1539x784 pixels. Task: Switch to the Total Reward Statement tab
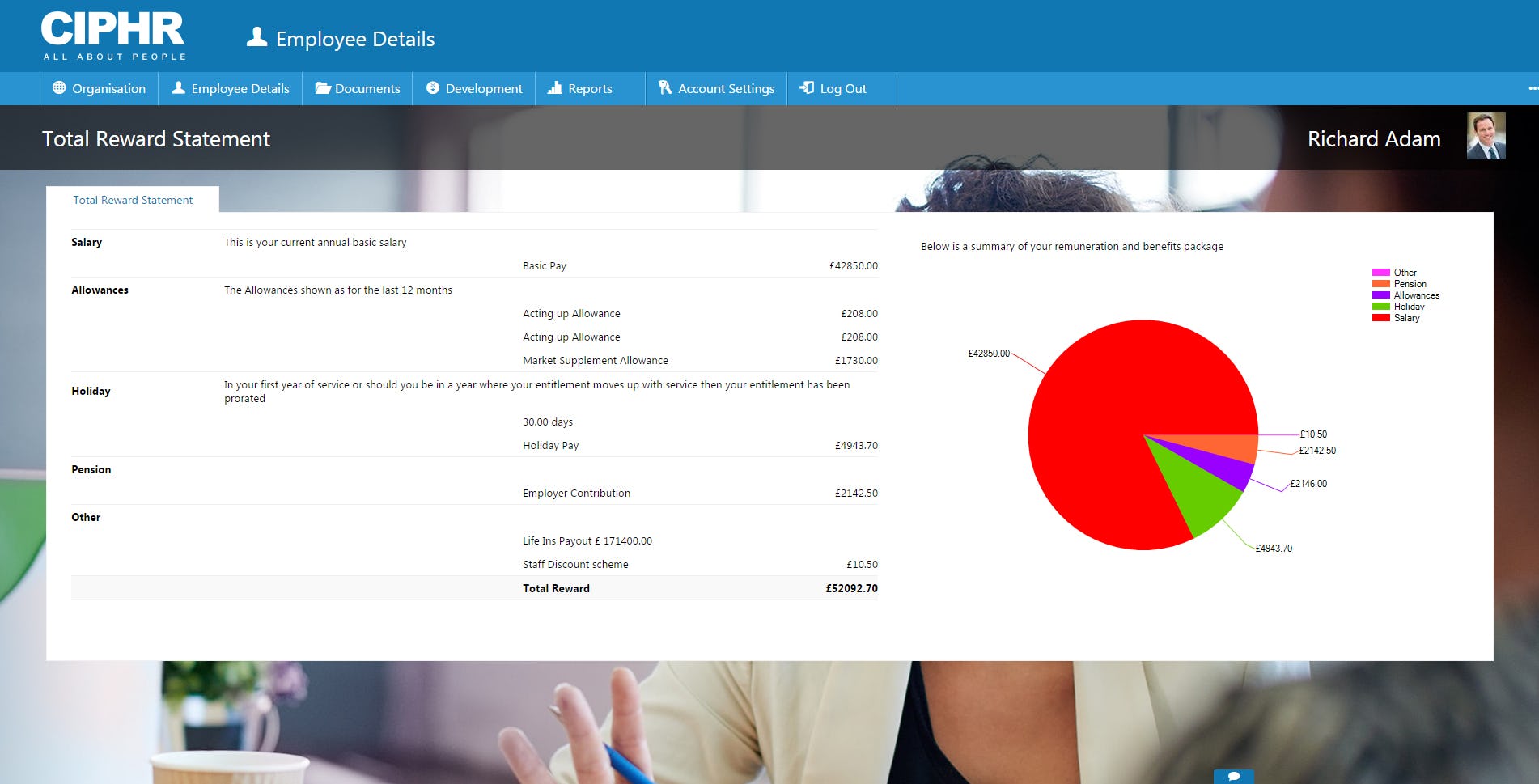tap(133, 200)
